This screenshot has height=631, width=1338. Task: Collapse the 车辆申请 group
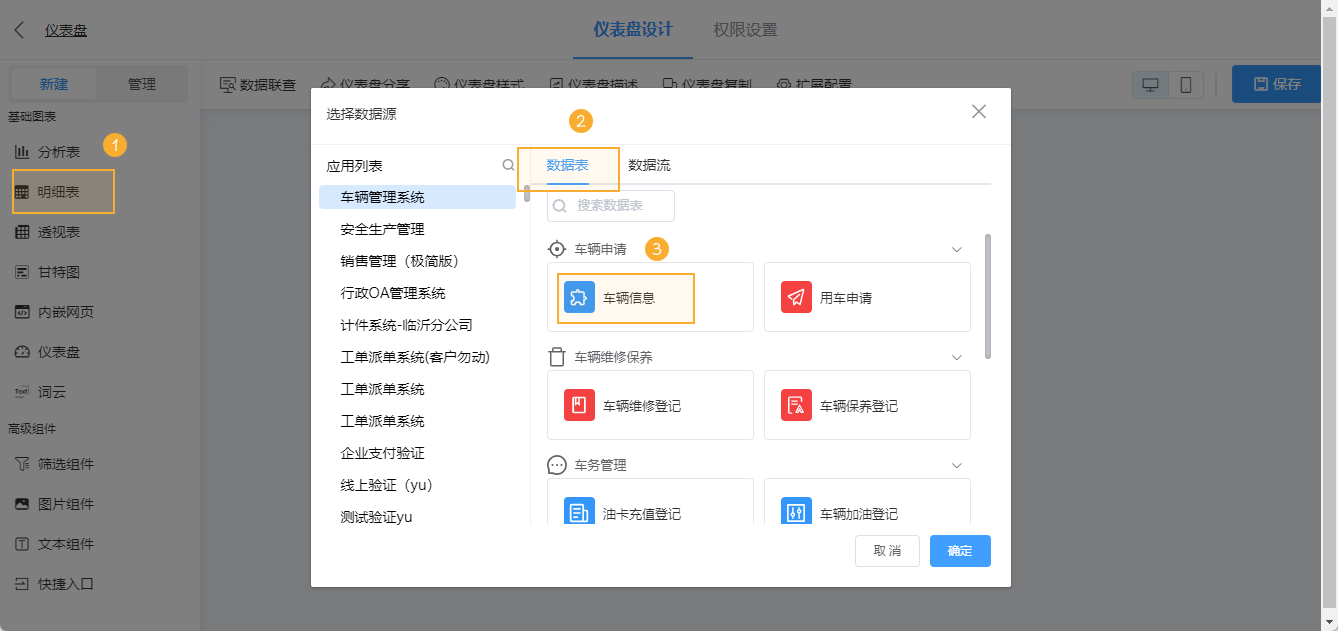[957, 248]
